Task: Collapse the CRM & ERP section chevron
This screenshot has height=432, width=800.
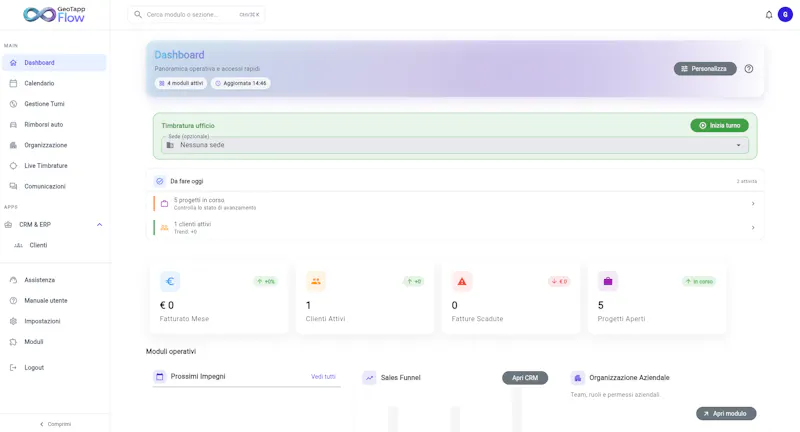Action: (x=99, y=224)
